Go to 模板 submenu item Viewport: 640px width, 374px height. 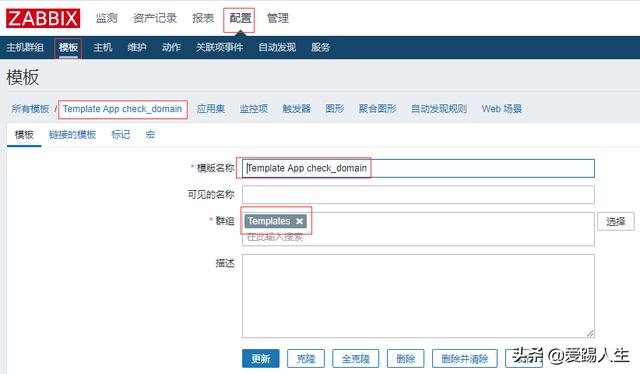tap(68, 47)
